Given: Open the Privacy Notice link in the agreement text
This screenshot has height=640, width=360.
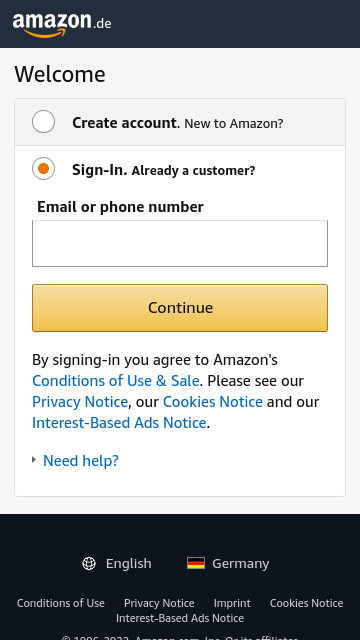Looking at the screenshot, I should (80, 402).
